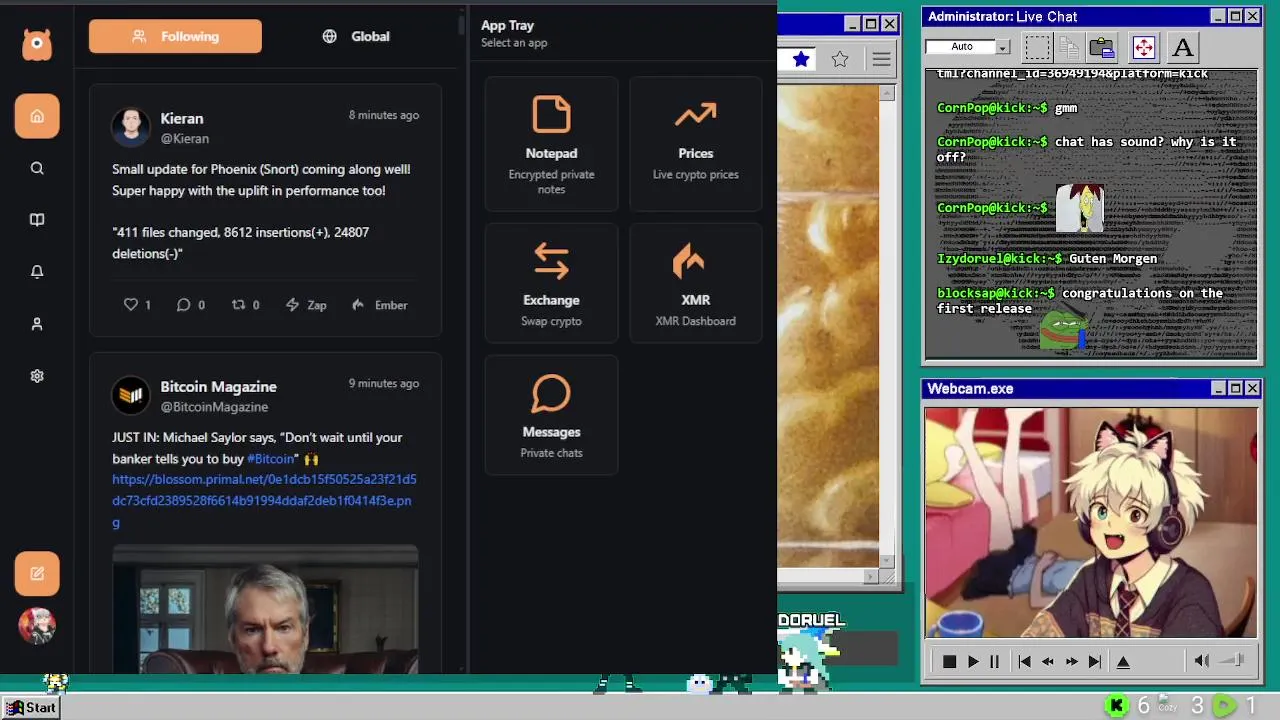
Task: Open the Home icon in the left sidebar
Action: (x=37, y=116)
